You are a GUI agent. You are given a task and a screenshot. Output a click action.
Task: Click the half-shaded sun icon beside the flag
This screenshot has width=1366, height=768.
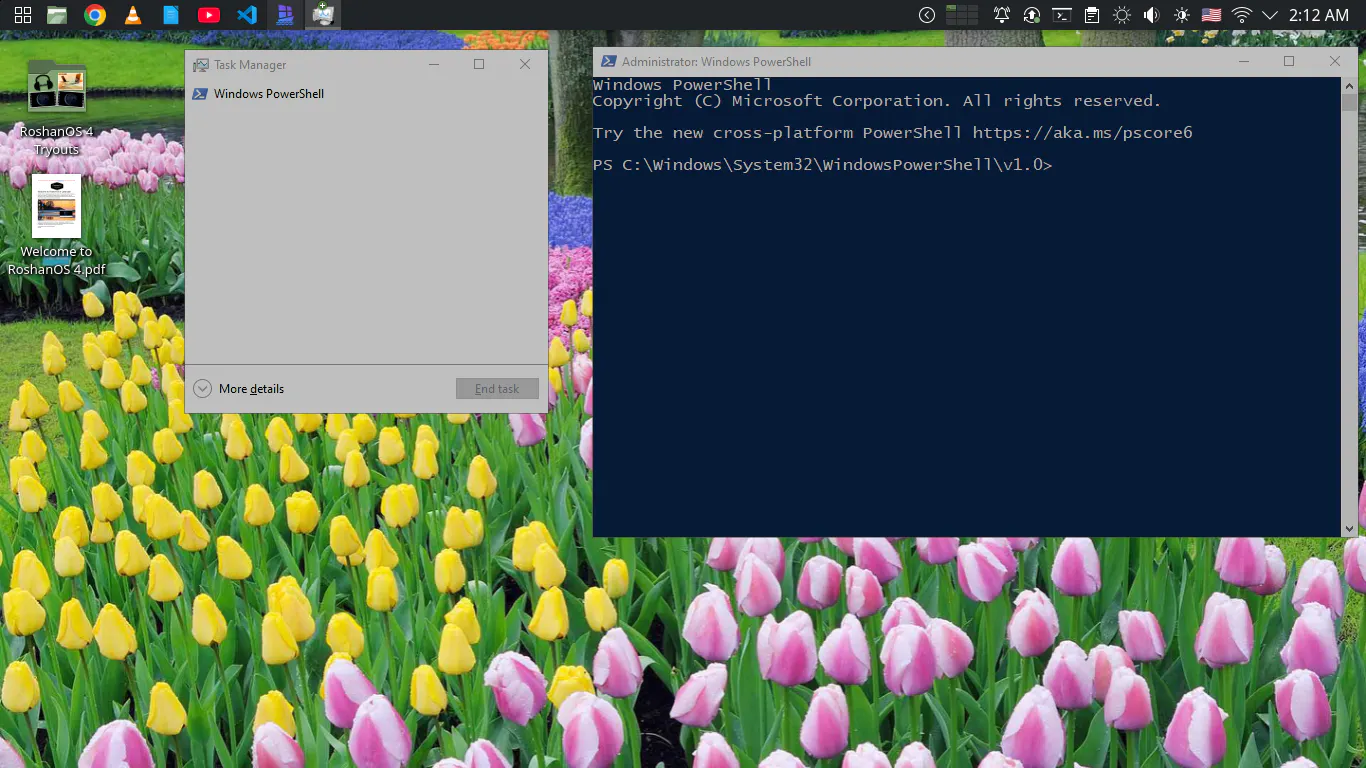pyautogui.click(x=1182, y=15)
